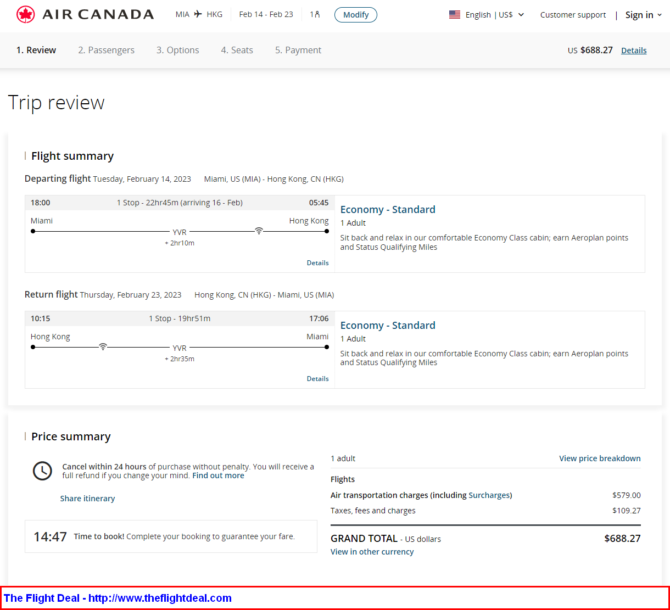Click the $688.27 grand total amount
This screenshot has width=670, height=610.
click(x=622, y=538)
